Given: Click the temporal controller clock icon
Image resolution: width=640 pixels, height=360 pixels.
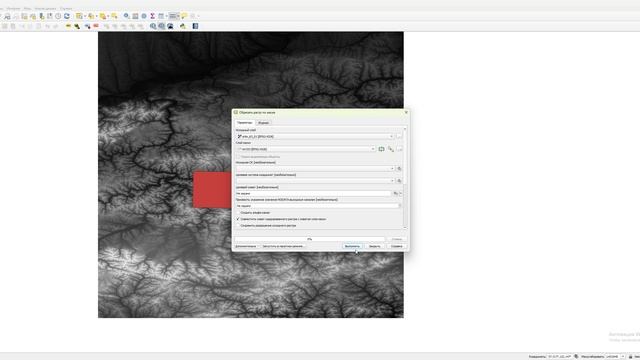Looking at the screenshot, I should point(58,16).
